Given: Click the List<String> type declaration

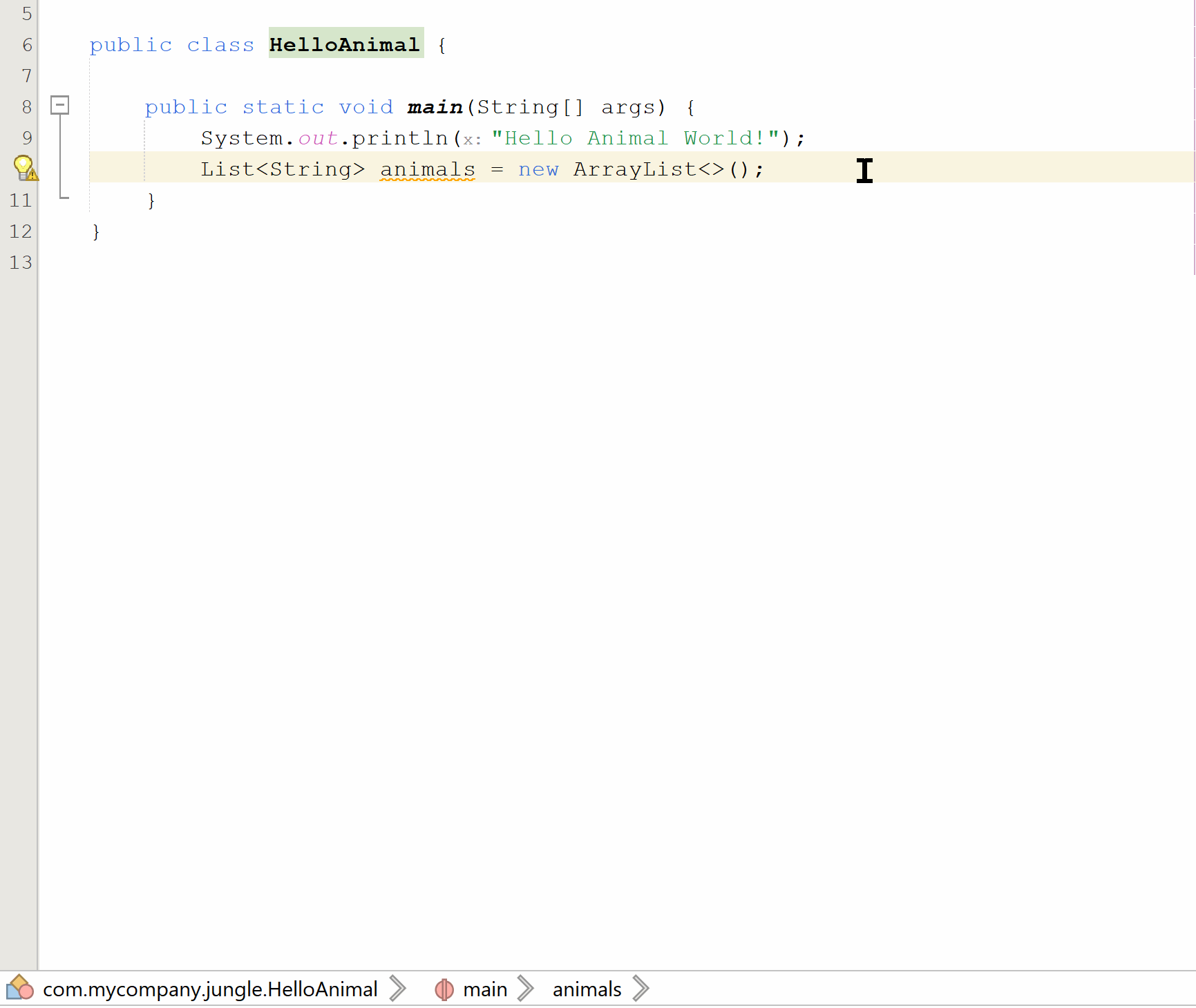Looking at the screenshot, I should pos(283,169).
